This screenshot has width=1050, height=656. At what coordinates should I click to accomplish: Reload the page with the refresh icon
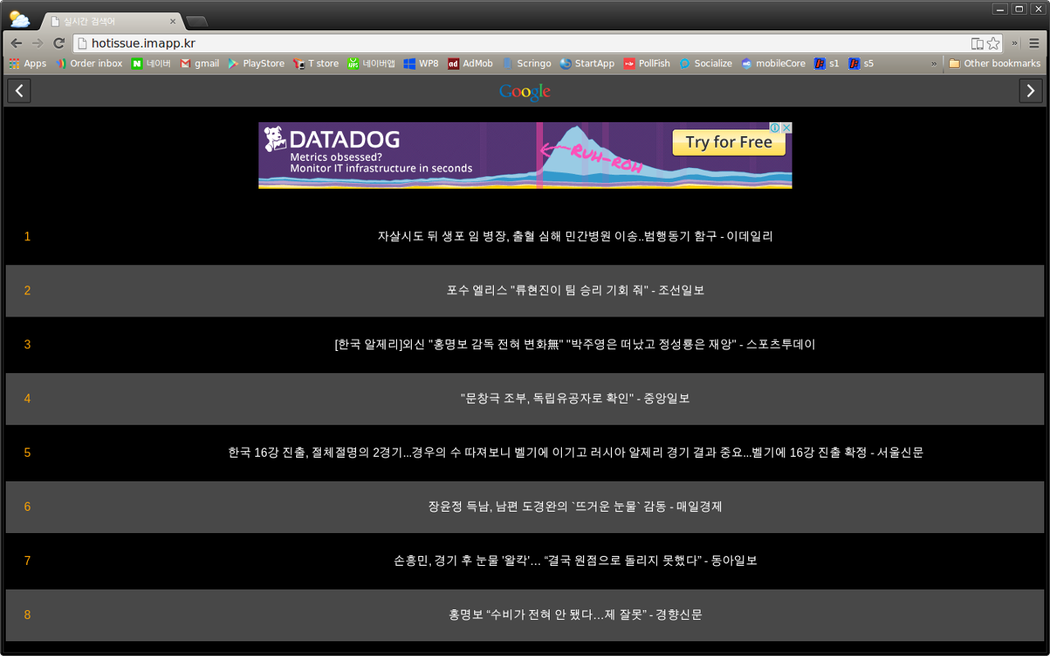click(x=59, y=43)
